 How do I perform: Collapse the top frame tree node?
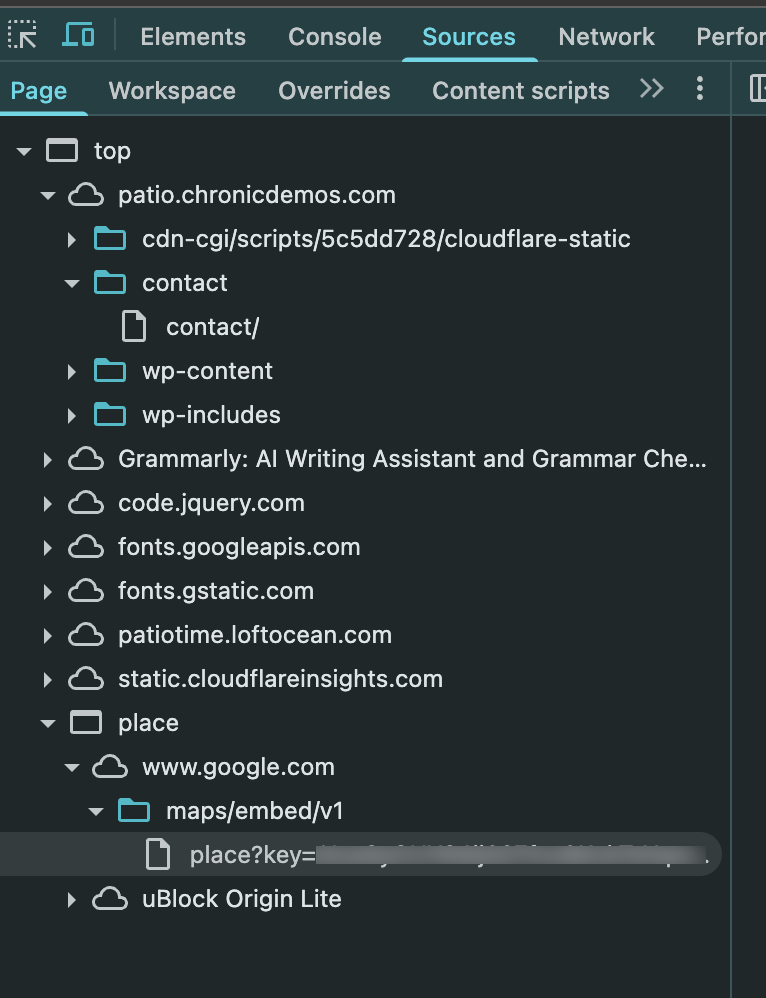[24, 151]
